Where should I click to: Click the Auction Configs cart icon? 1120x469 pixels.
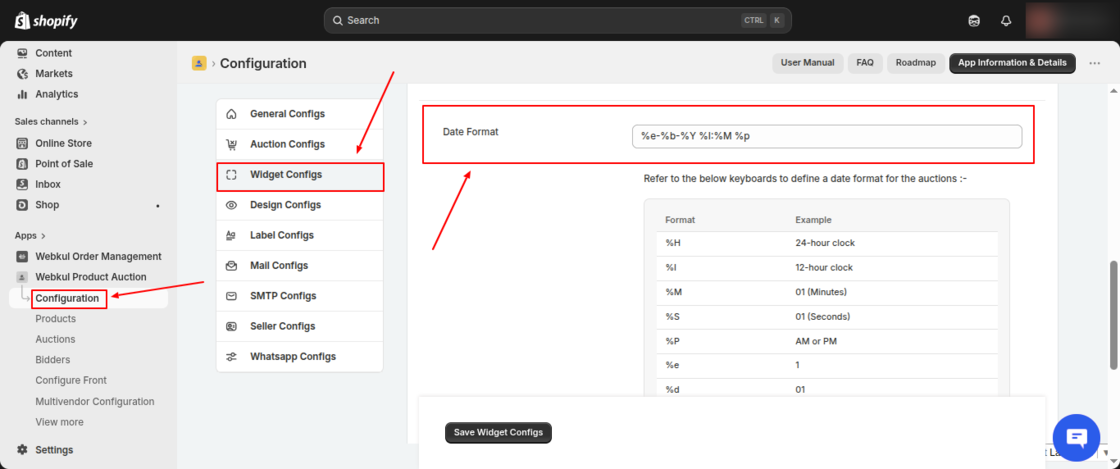[231, 144]
